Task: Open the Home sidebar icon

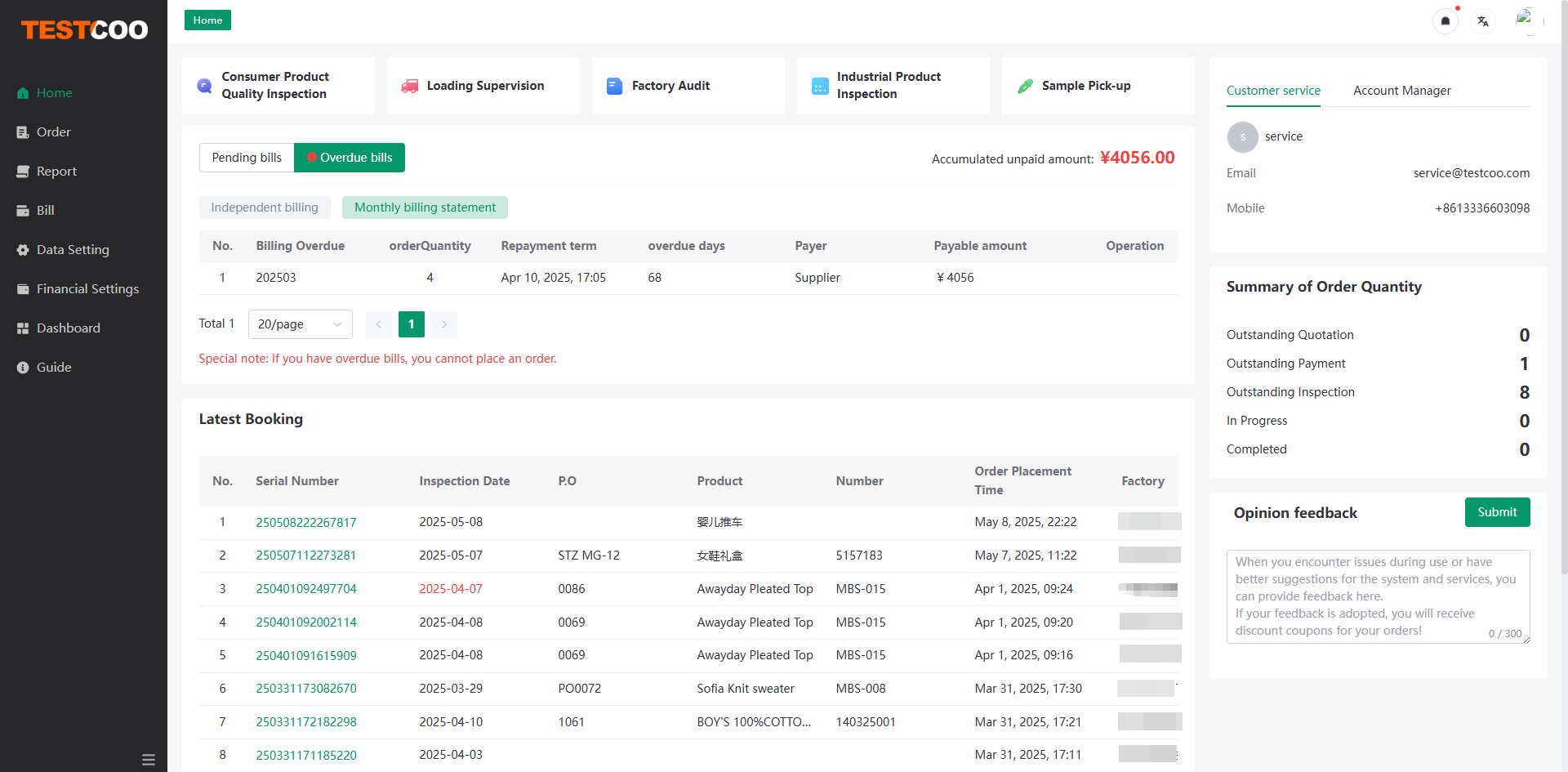Action: pos(23,93)
